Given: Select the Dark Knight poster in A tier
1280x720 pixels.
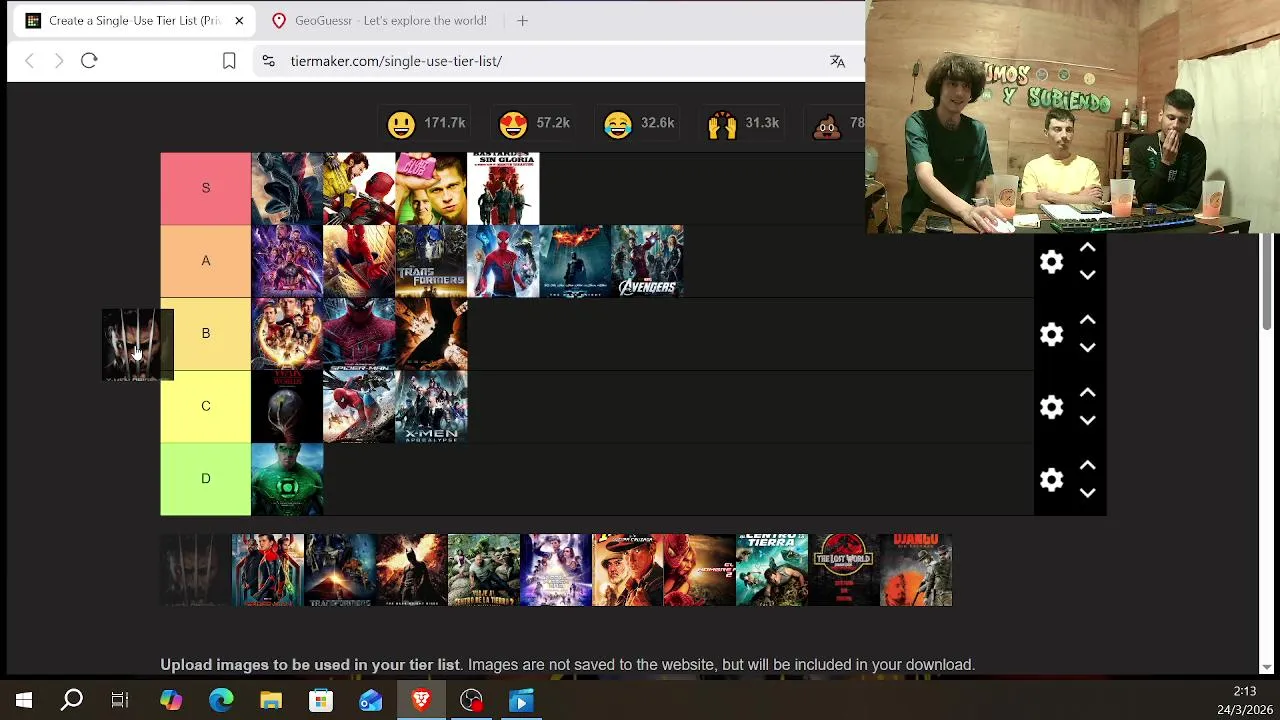Looking at the screenshot, I should 575,262.
